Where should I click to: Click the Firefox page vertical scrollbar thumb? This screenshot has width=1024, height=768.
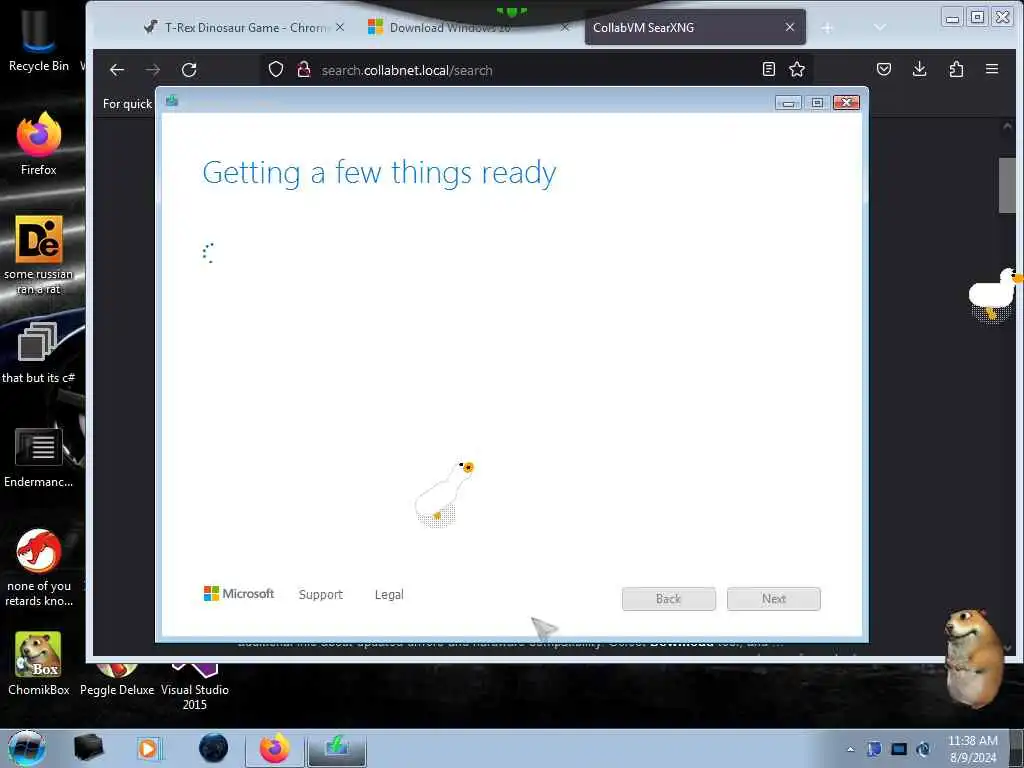tap(1007, 185)
